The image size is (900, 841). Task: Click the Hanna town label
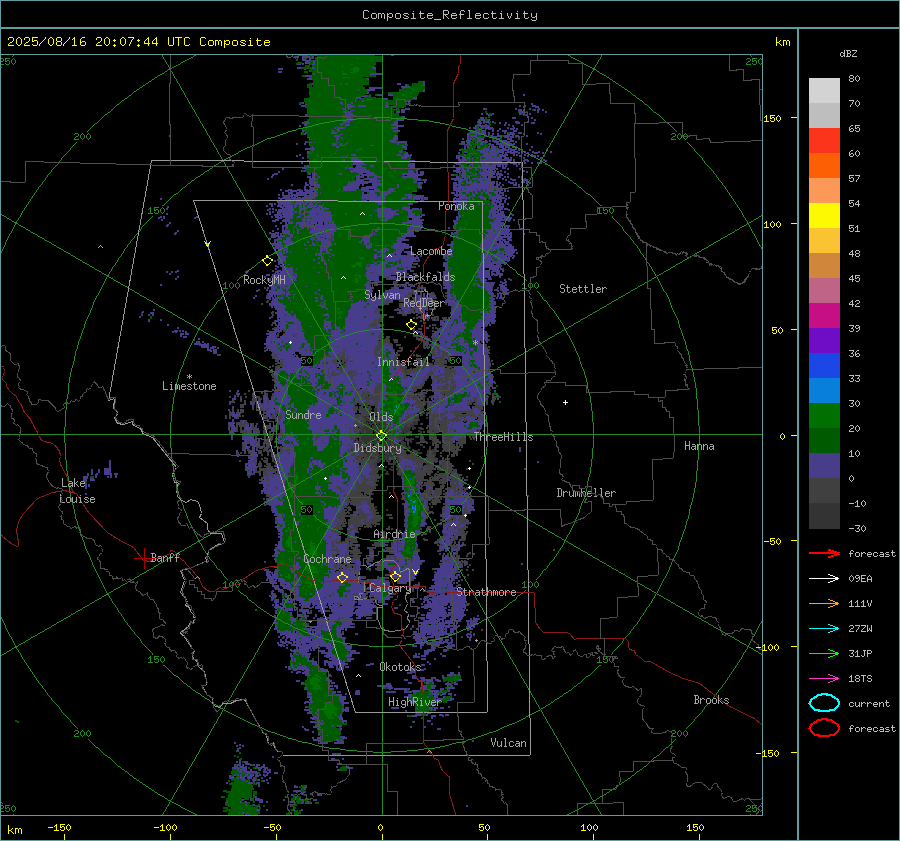click(x=699, y=446)
